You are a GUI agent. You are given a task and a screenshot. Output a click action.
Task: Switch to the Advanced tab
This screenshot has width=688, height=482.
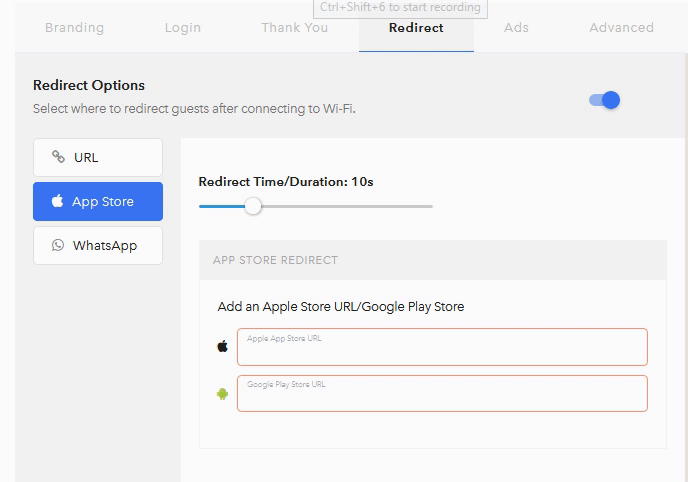(621, 27)
